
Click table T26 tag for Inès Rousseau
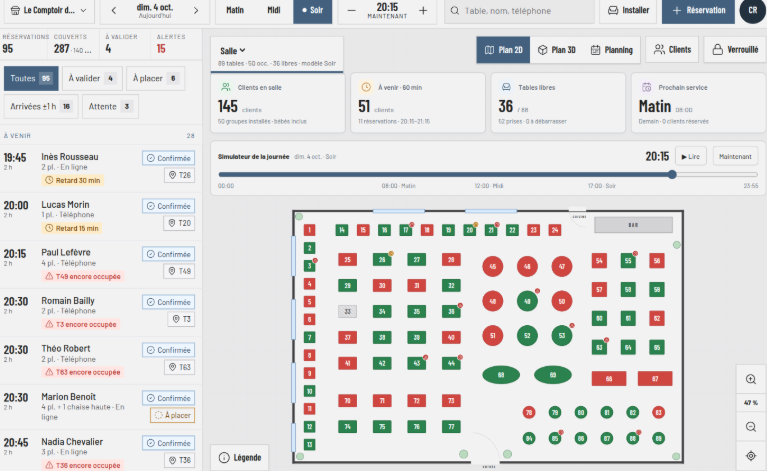coord(180,175)
